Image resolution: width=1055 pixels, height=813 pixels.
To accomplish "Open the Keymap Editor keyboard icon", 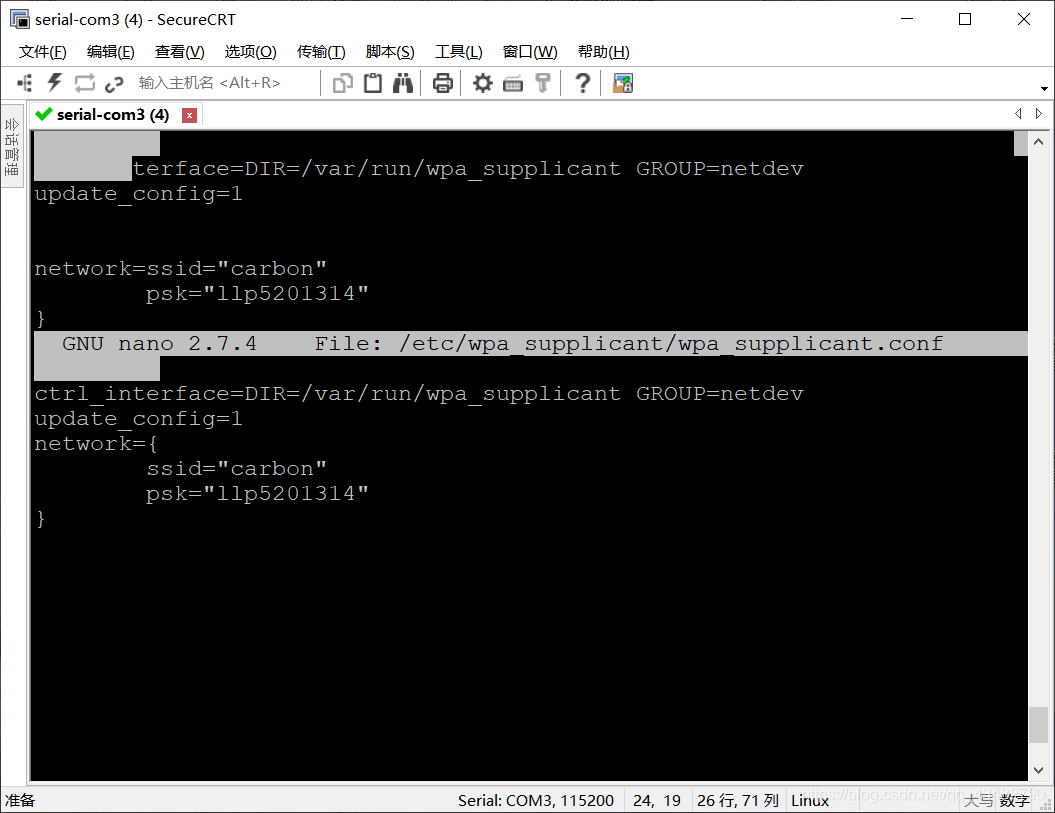I will click(513, 84).
